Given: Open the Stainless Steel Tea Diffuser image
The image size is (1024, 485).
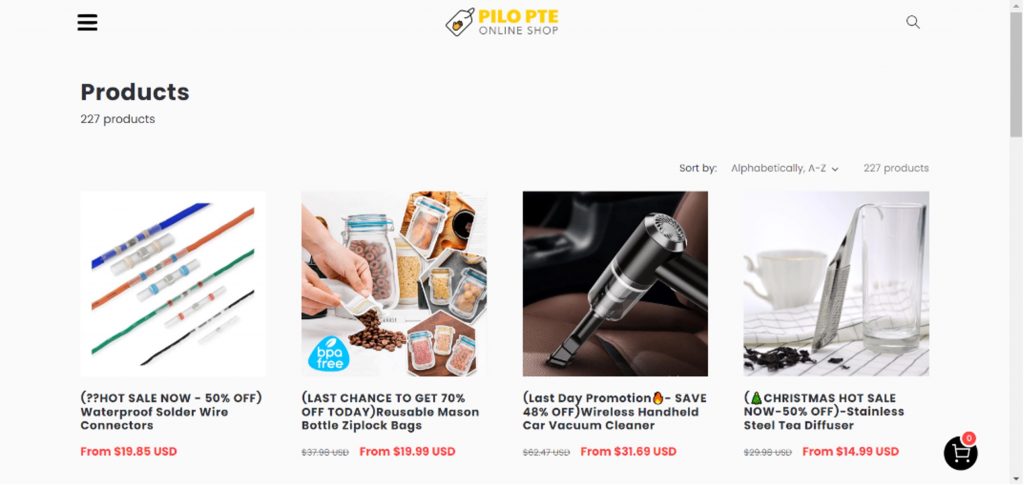Looking at the screenshot, I should [x=836, y=283].
